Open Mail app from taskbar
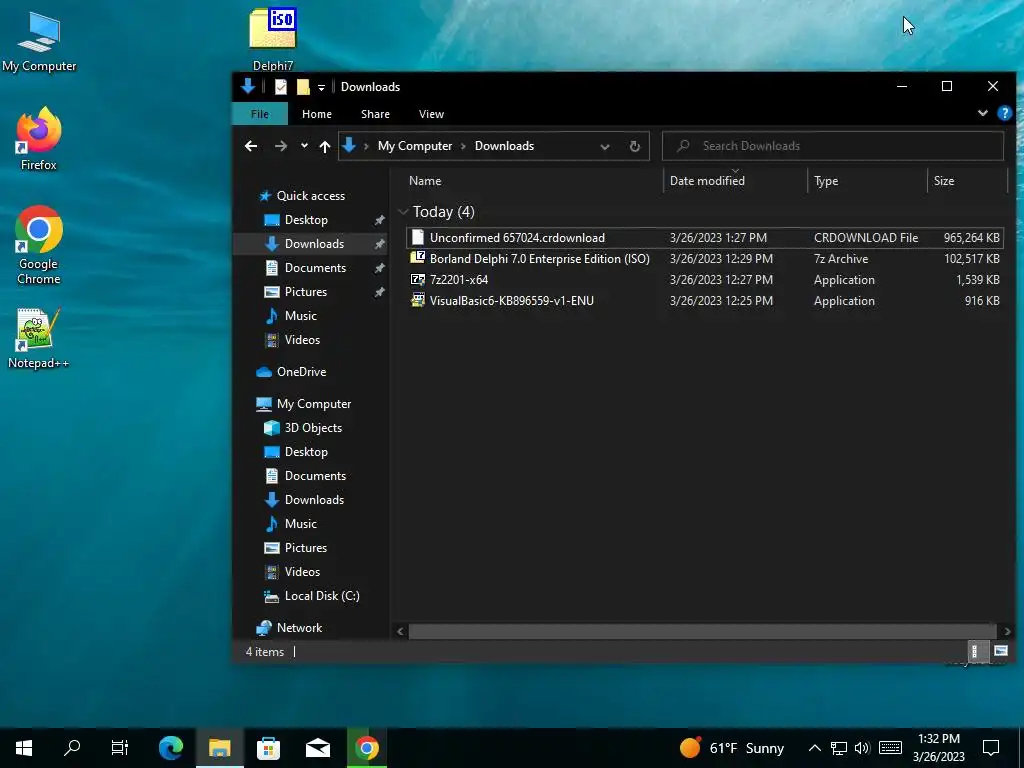Image resolution: width=1024 pixels, height=768 pixels. pos(318,748)
